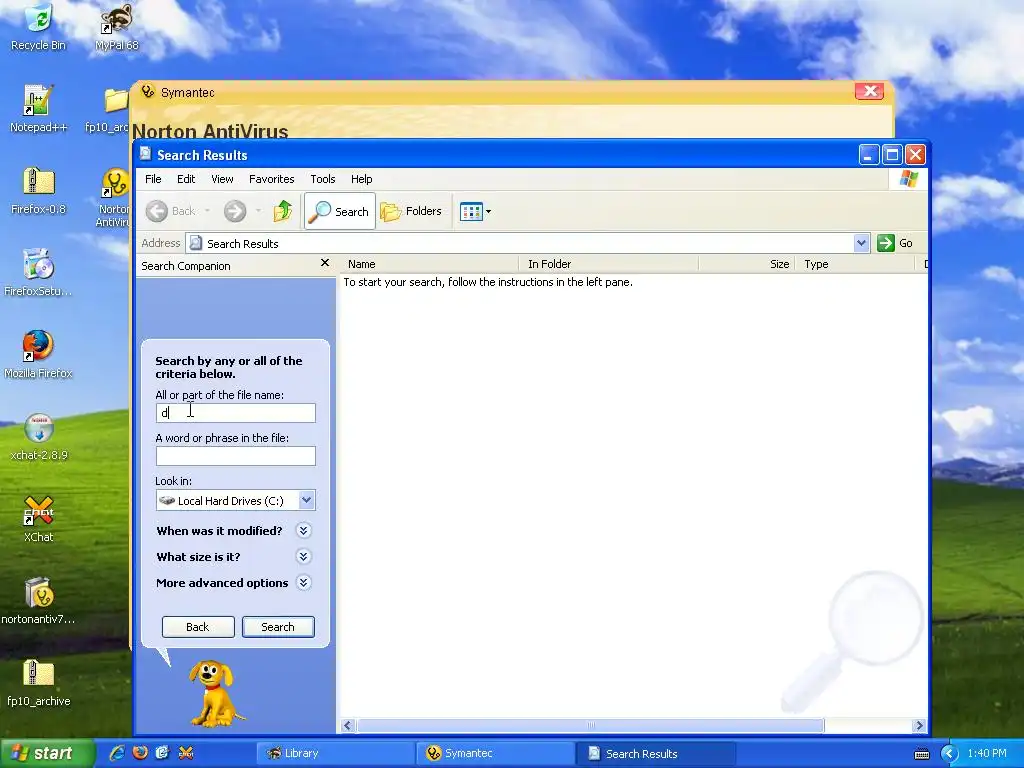1024x768 pixels.
Task: Launch the Mozilla Firefox desktop shortcut
Action: pos(39,355)
